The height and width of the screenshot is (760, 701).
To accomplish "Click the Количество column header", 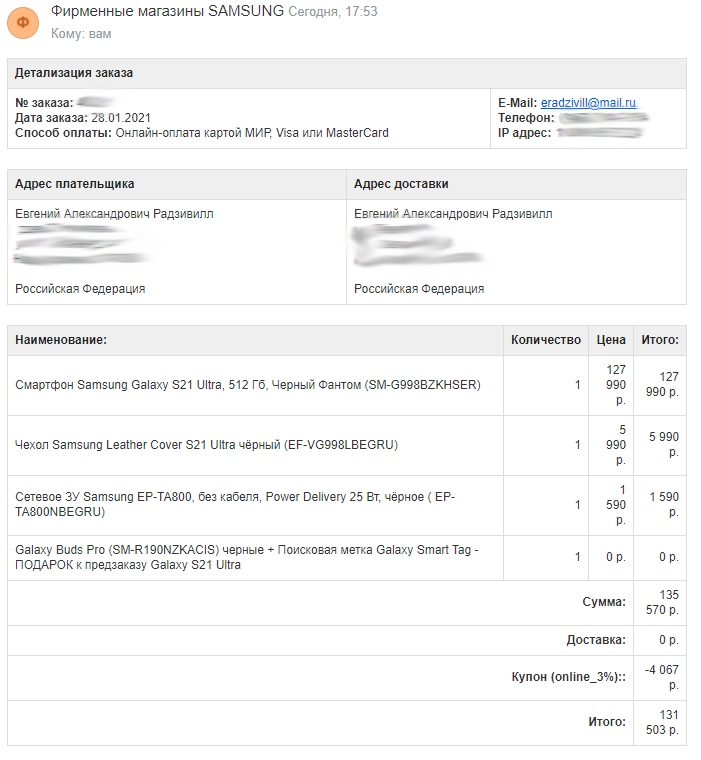I will click(546, 340).
